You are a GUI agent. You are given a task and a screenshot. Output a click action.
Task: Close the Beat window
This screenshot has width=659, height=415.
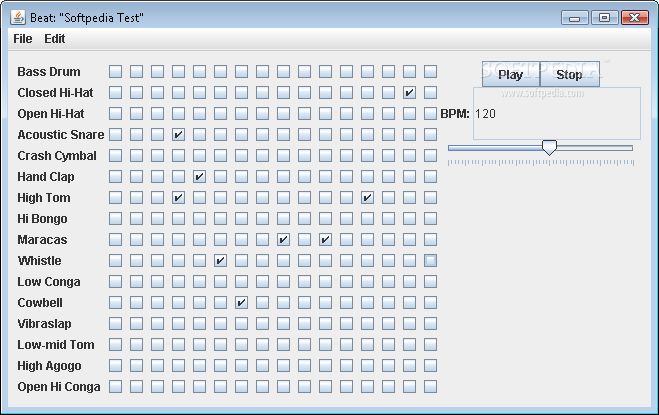click(x=635, y=18)
